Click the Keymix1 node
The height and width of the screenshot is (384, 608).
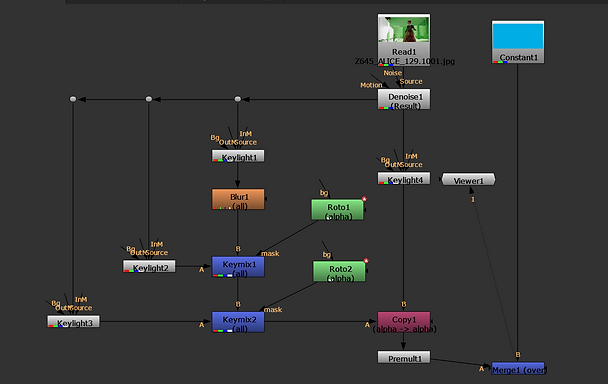tap(238, 267)
